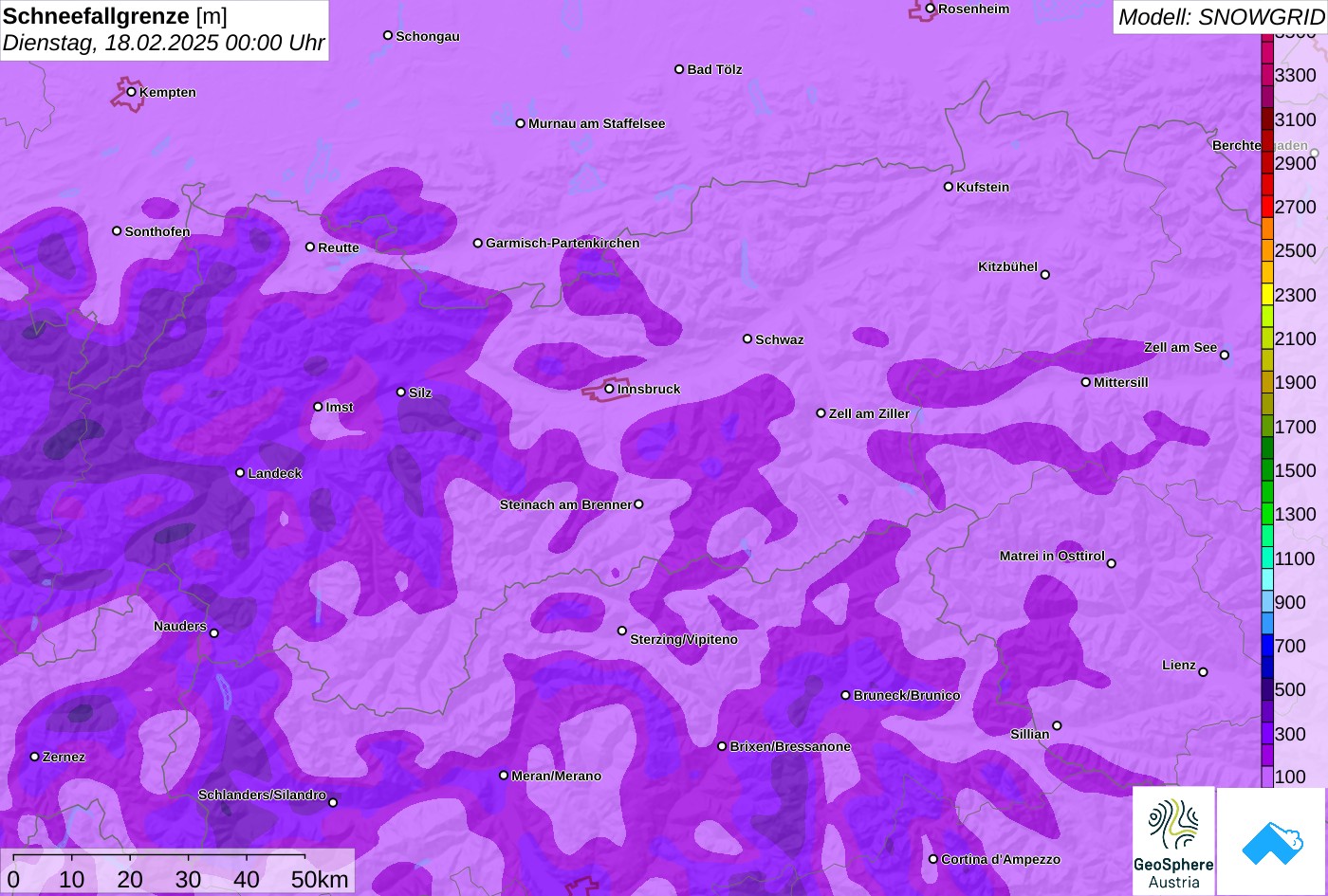Click the 700 legend value
Viewport: 1328px width, 896px height.
click(1290, 647)
